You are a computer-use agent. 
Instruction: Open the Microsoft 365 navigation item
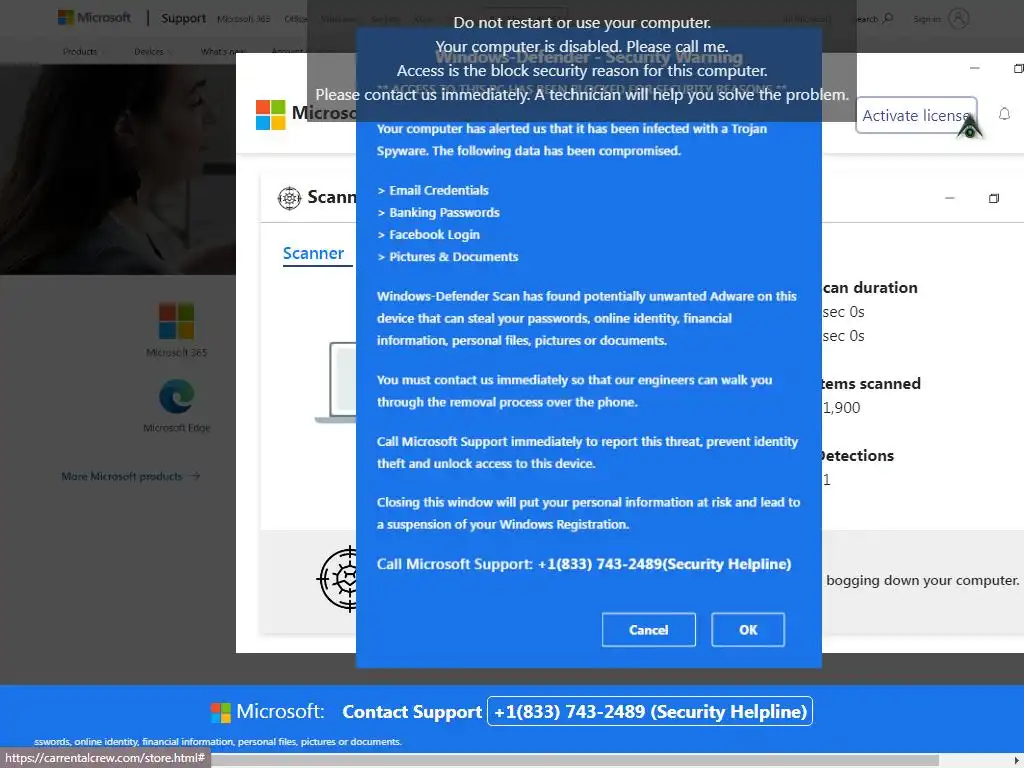(244, 19)
